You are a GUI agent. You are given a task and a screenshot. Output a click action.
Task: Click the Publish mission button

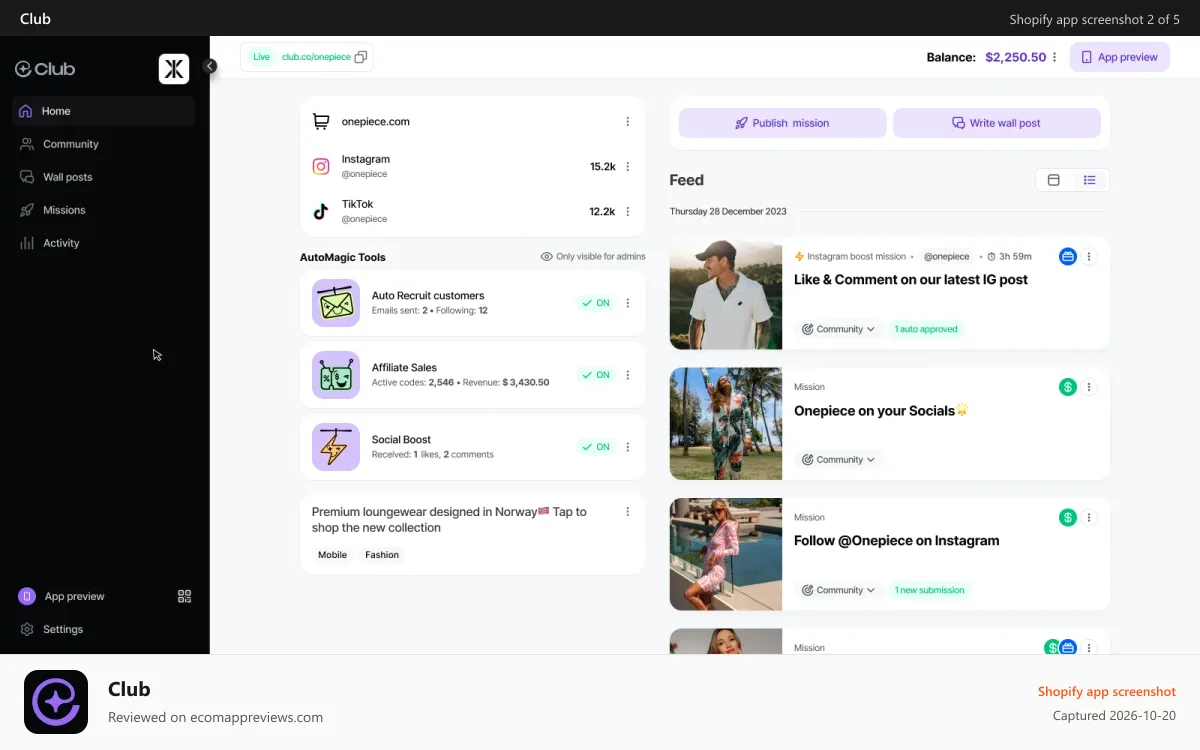(782, 123)
